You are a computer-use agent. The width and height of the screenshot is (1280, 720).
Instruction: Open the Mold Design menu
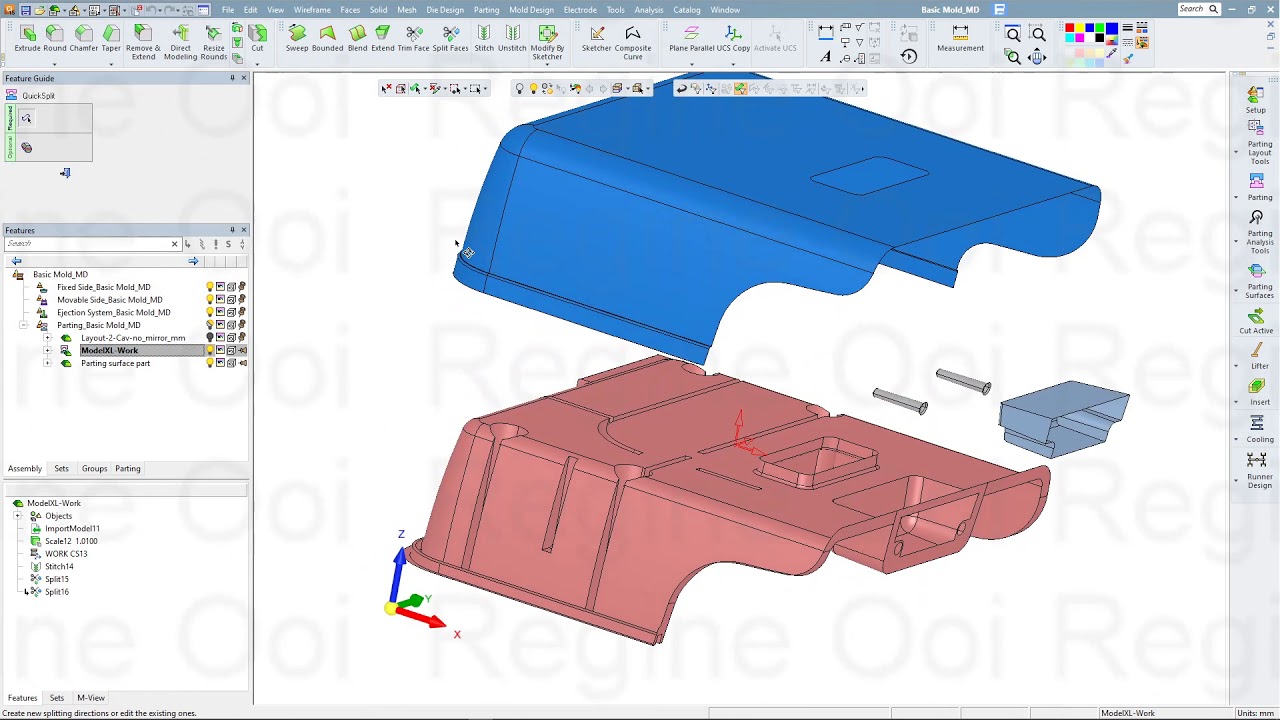(x=531, y=10)
